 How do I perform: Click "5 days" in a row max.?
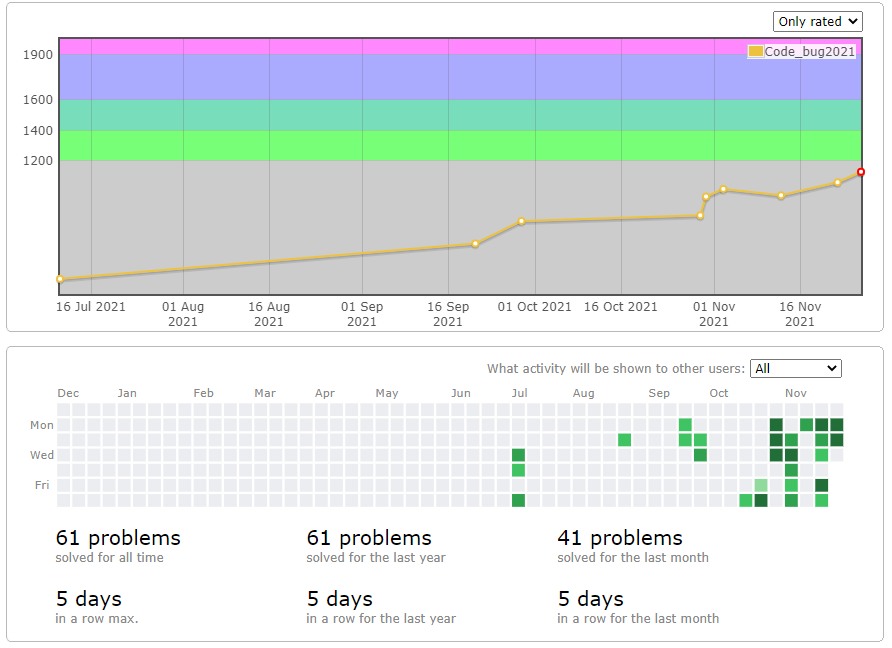(x=89, y=599)
